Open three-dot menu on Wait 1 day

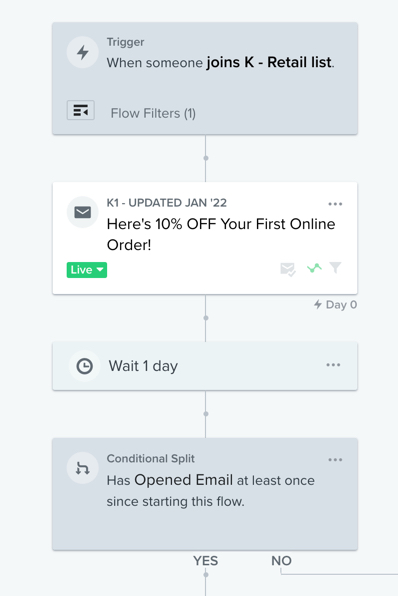click(x=333, y=365)
